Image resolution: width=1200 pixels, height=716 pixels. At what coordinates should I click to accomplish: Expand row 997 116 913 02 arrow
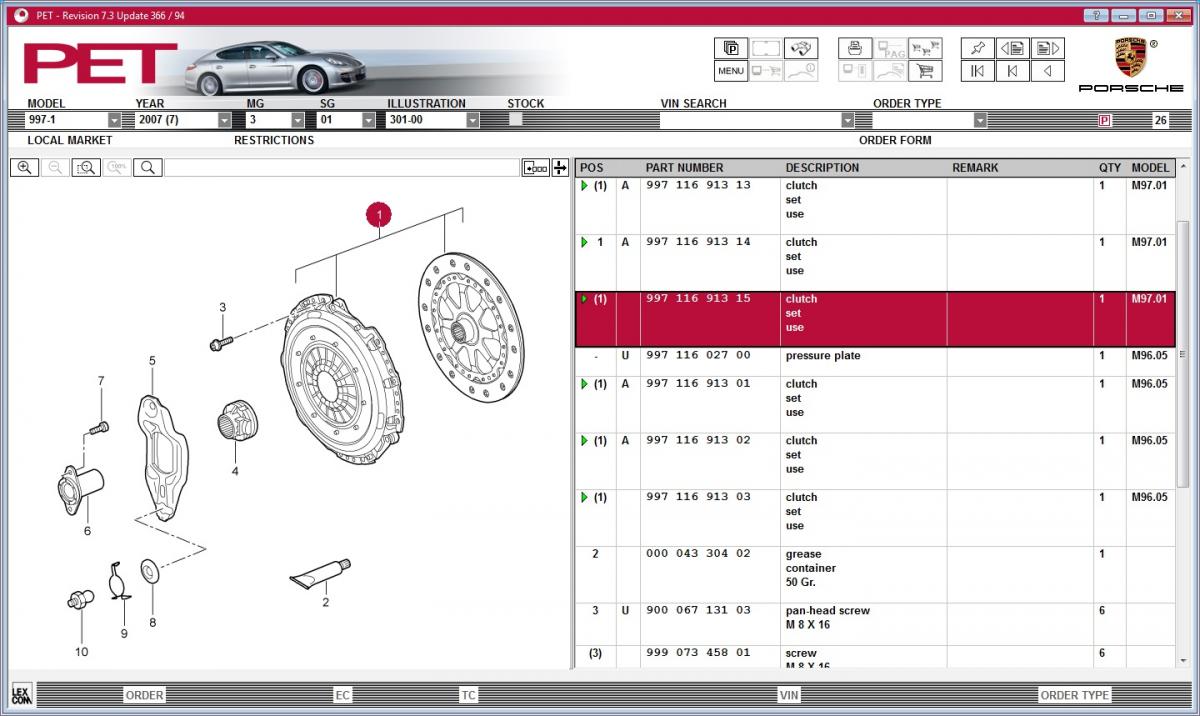(x=585, y=441)
